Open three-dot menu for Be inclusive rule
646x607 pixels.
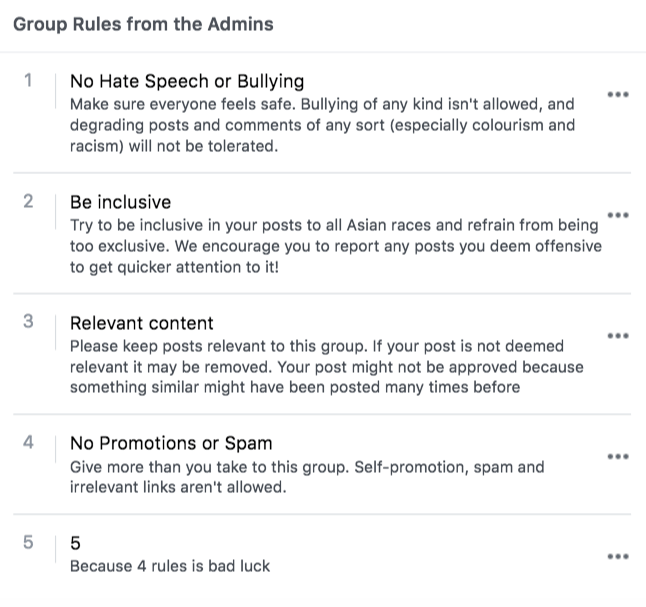[618, 215]
